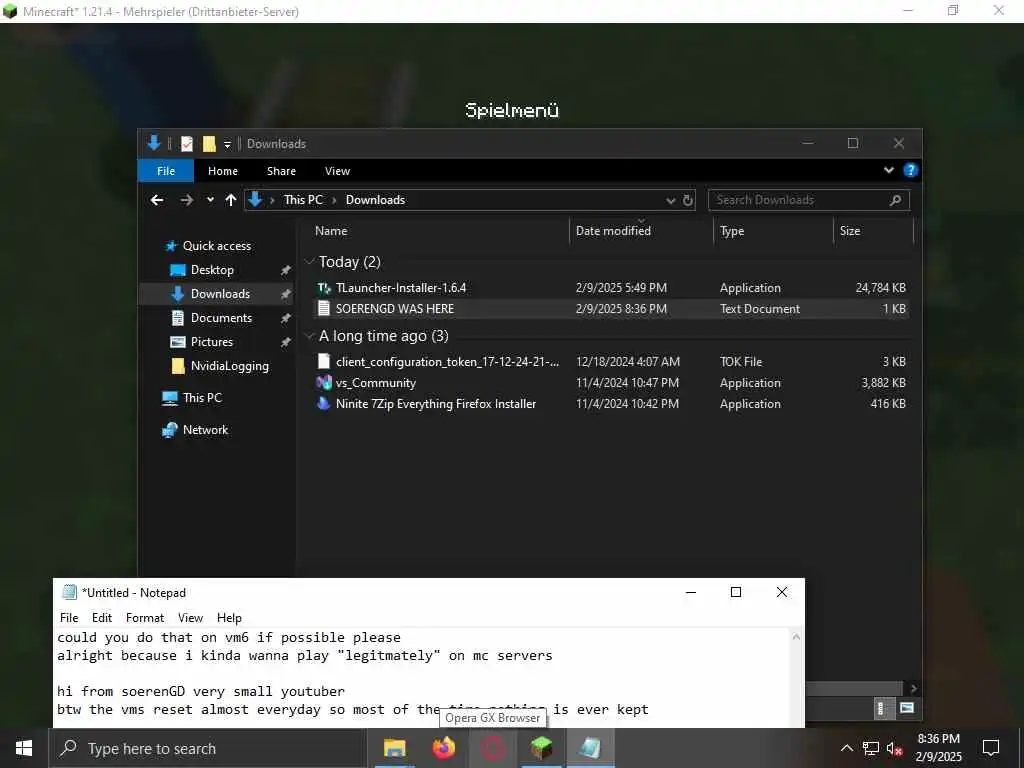Click the Properties quick access toolbar icon
1024x768 pixels.
coord(187,144)
